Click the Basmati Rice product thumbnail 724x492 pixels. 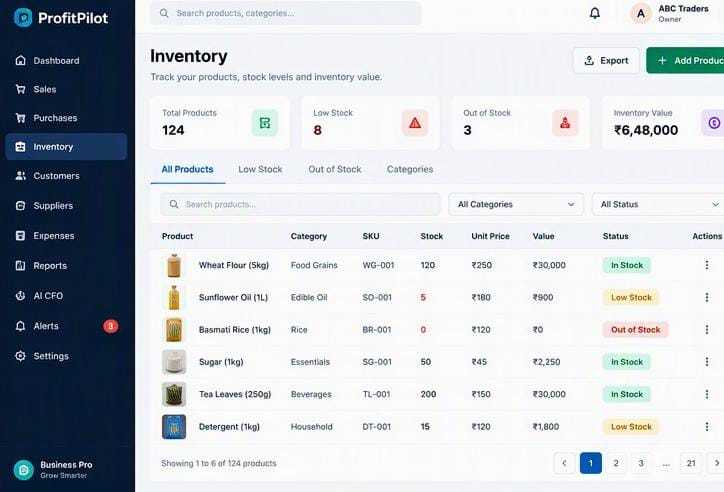(x=174, y=330)
